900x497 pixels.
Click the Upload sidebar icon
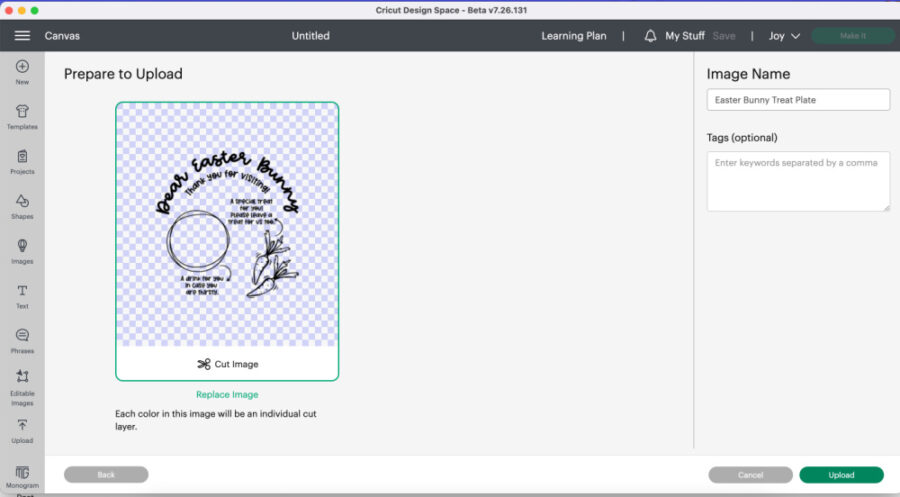22,425
